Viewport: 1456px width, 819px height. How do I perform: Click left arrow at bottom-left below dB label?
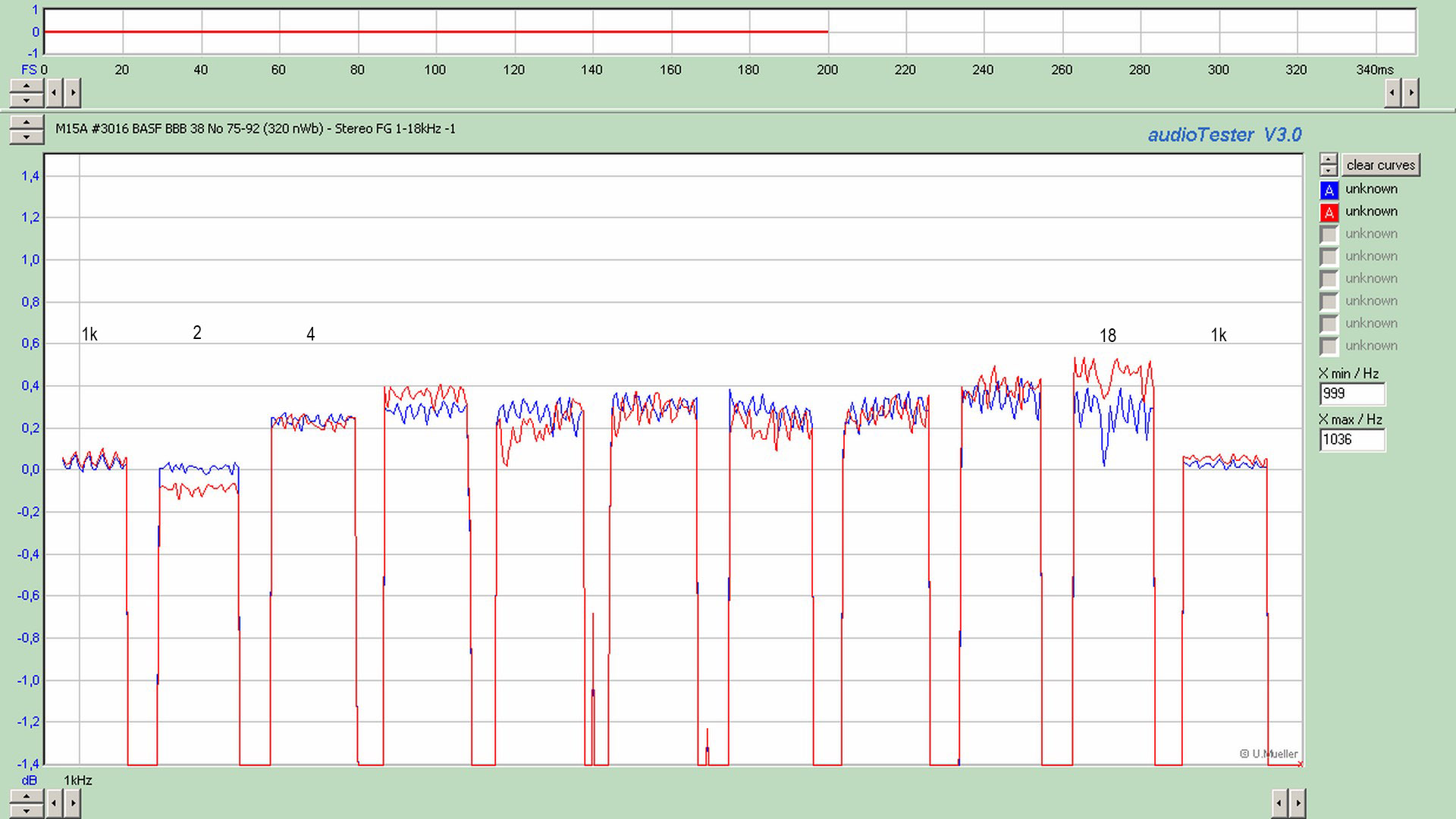pos(55,802)
